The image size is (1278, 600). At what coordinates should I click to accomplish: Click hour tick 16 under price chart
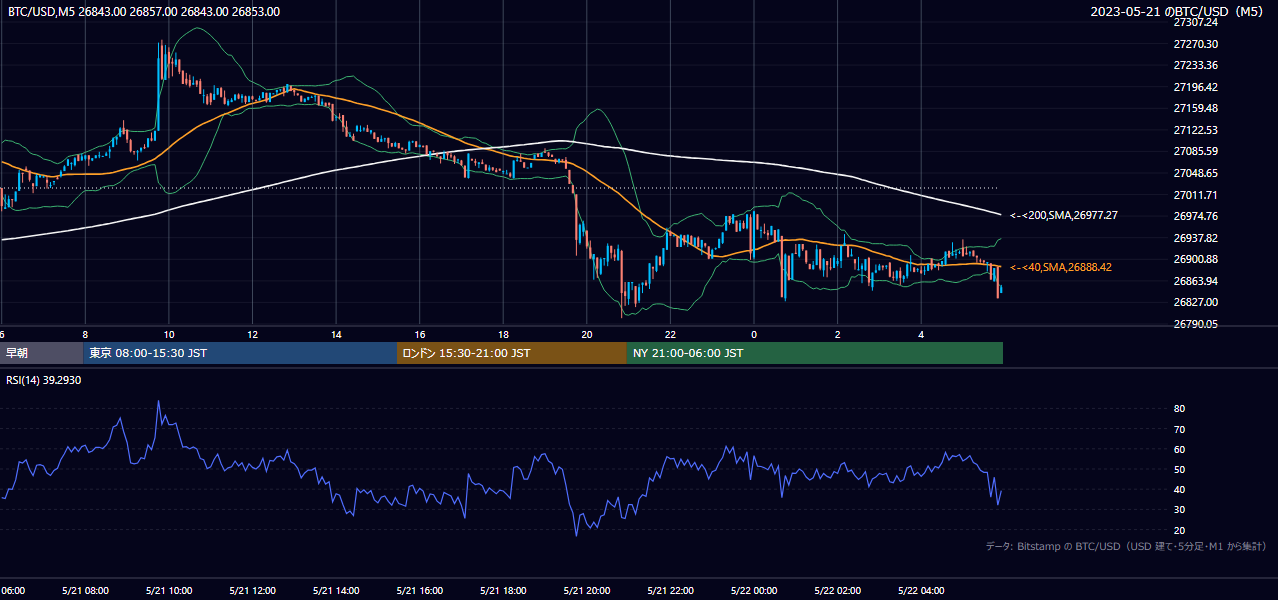[x=420, y=334]
